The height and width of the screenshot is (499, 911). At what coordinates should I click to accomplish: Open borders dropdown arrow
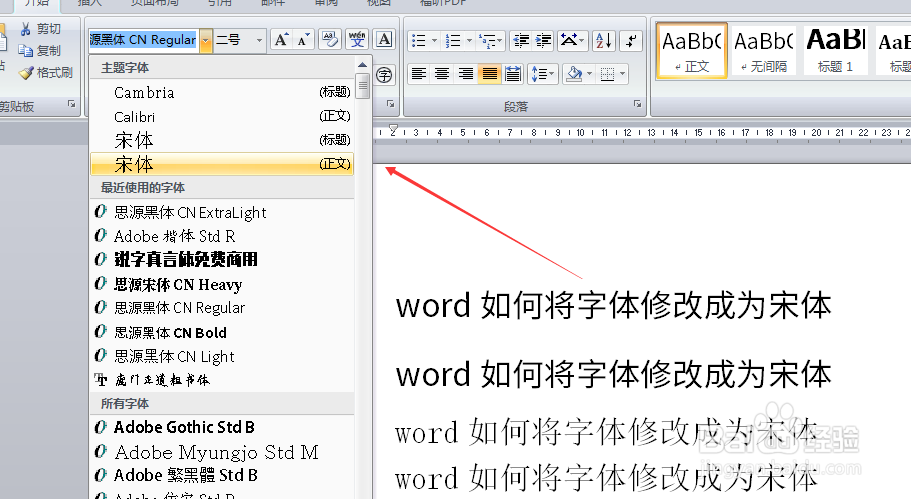623,74
